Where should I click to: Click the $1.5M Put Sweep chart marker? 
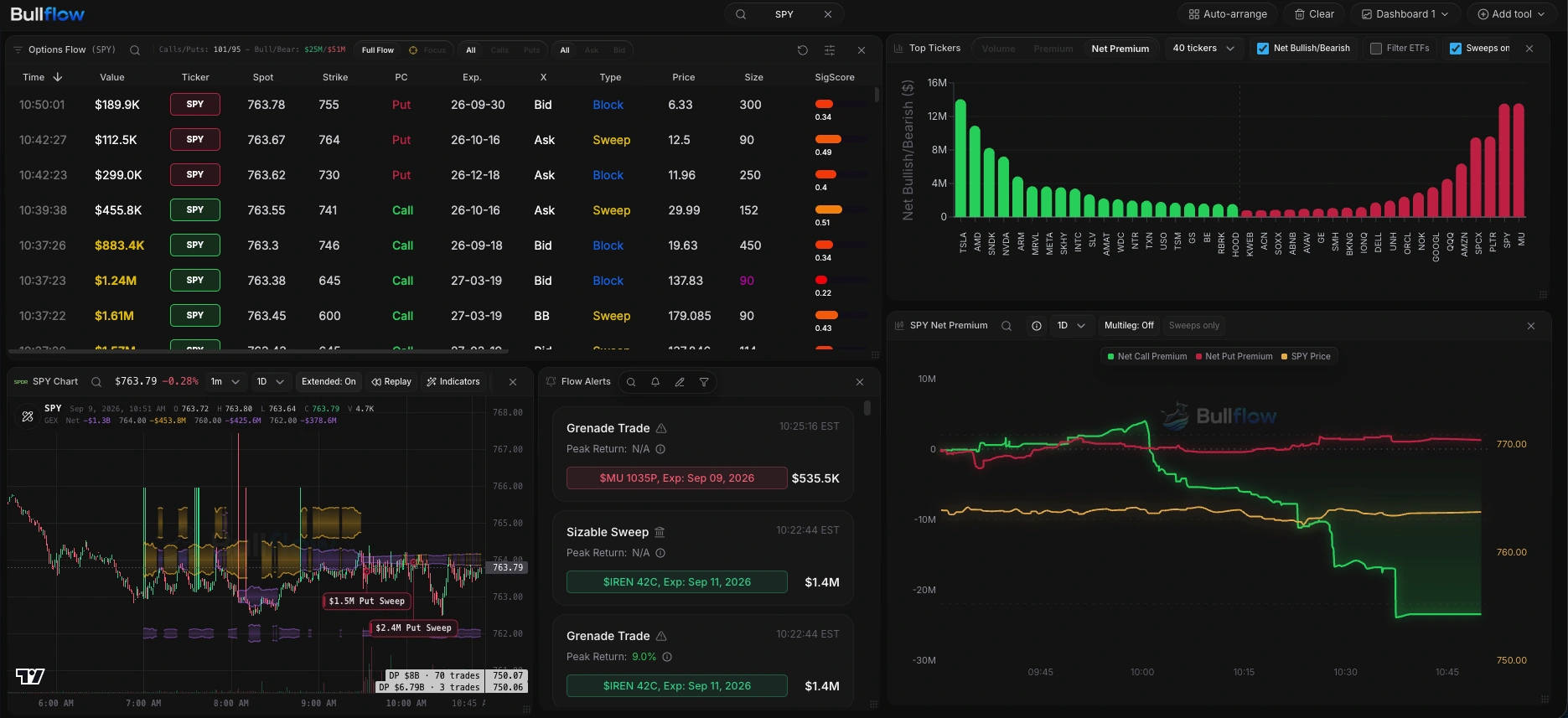366,602
